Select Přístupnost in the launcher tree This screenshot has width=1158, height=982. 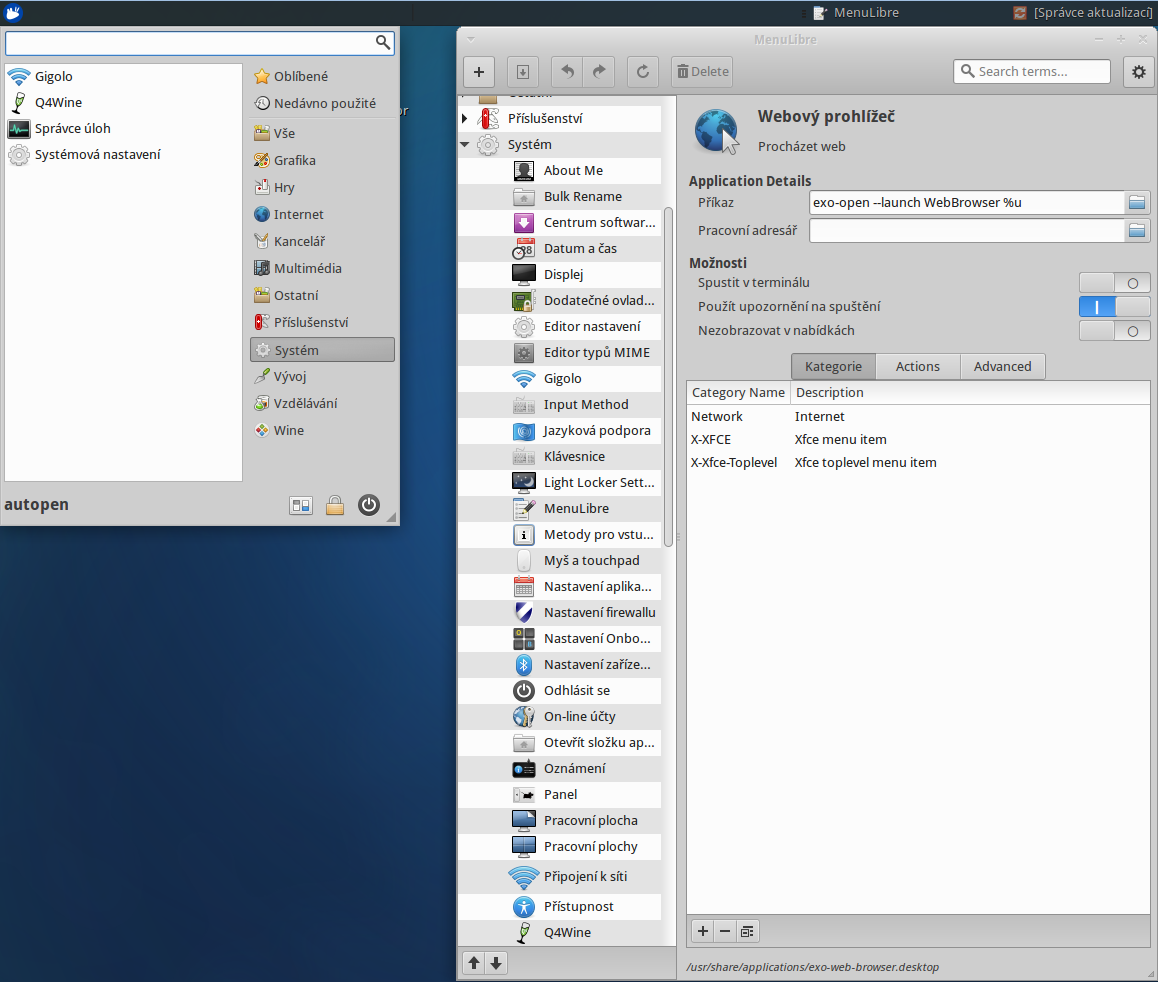pos(559,907)
